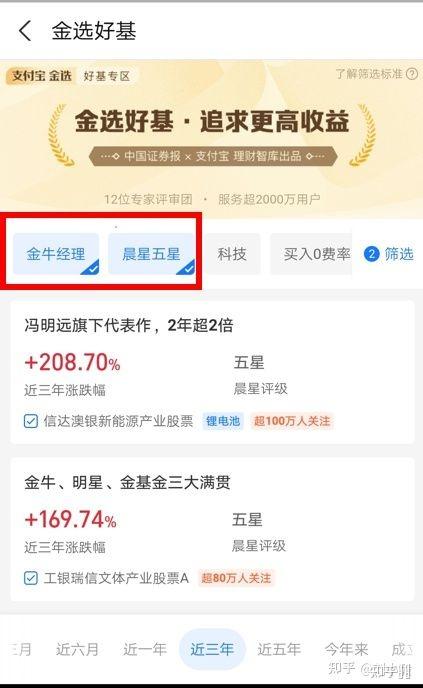The width and height of the screenshot is (423, 688).
Task: Open fund card with +208.70% return
Action: 212,373
